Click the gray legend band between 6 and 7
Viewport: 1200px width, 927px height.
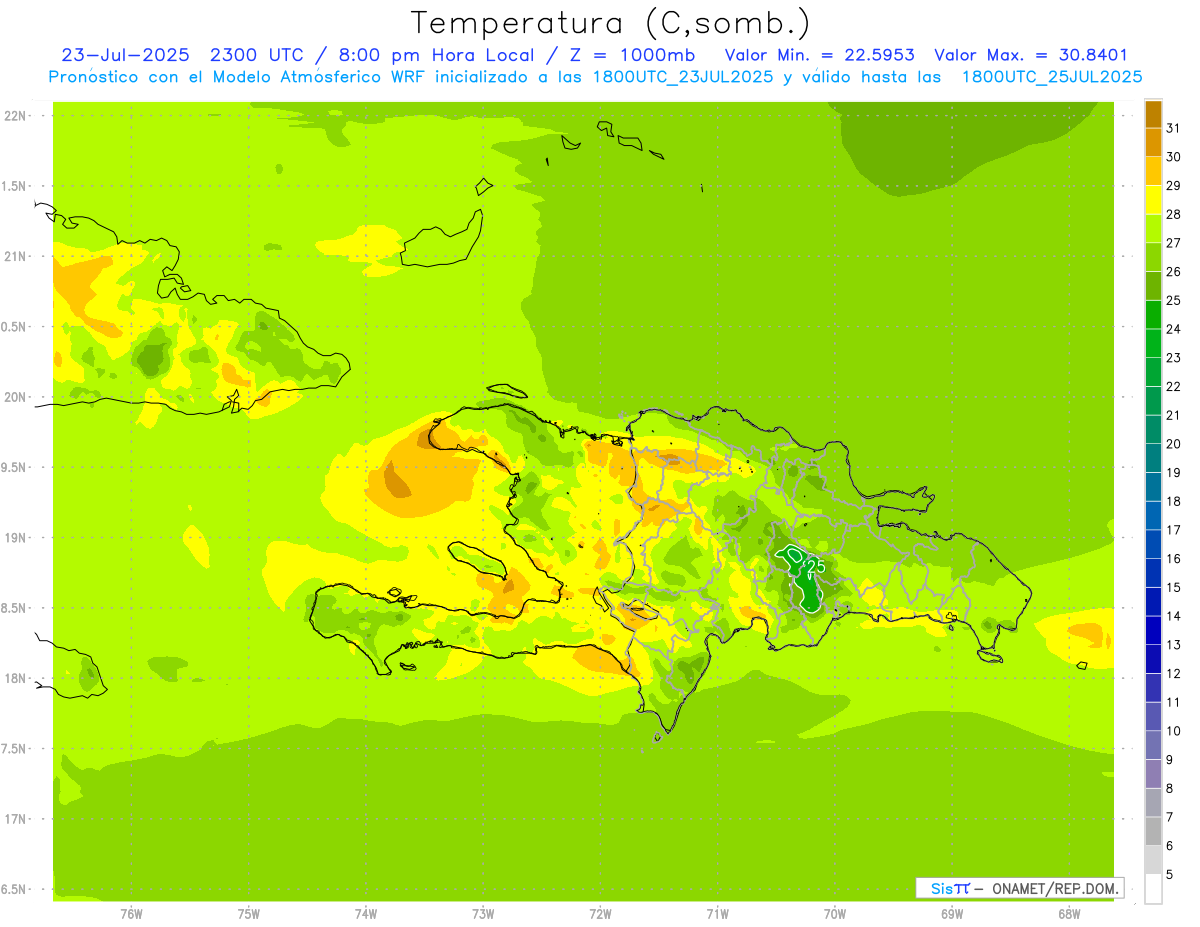(x=1153, y=831)
